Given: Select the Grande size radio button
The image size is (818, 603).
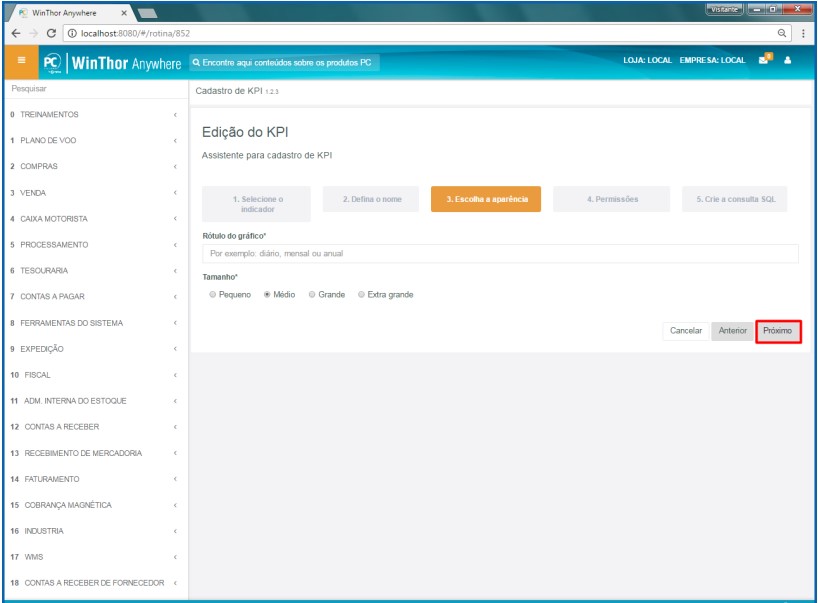Looking at the screenshot, I should coord(312,295).
